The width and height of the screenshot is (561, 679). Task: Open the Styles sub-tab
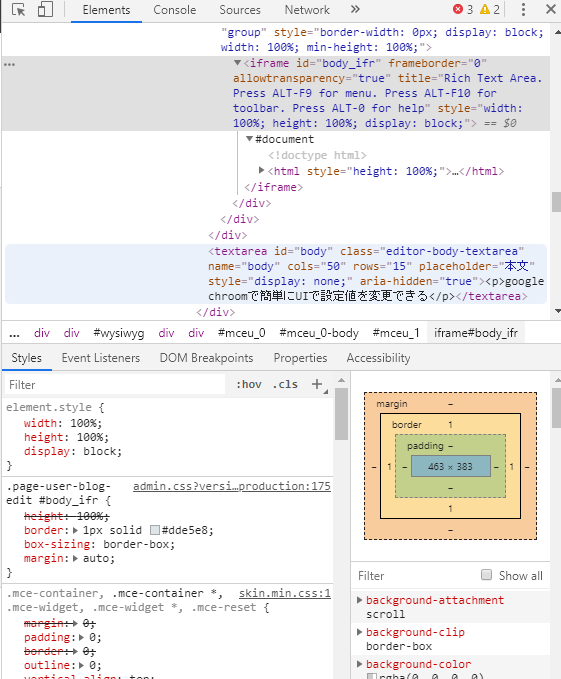(26, 358)
